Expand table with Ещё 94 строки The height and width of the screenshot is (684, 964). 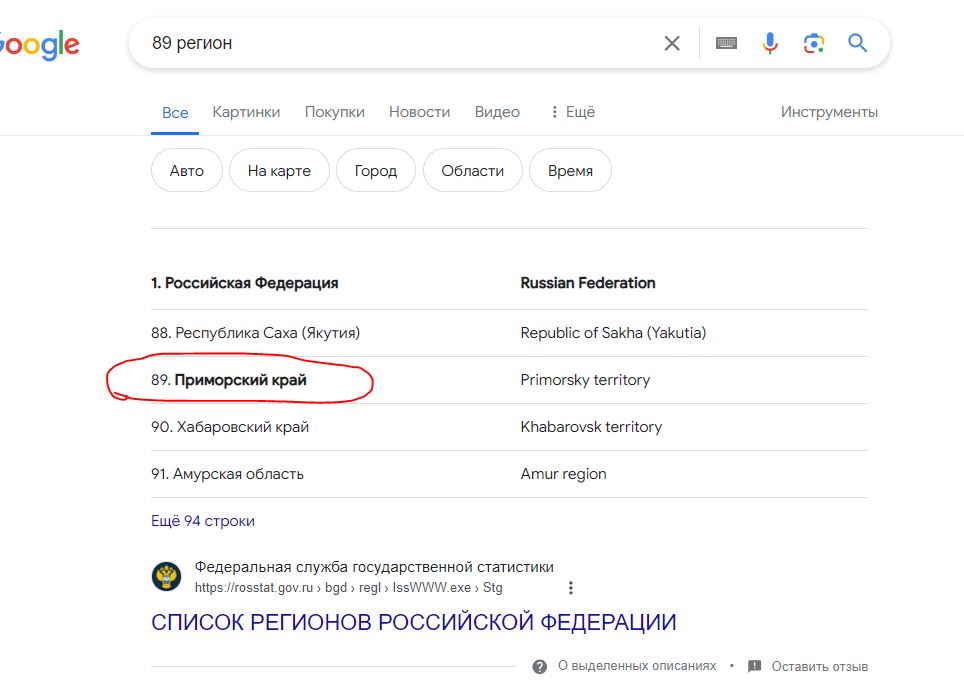pyautogui.click(x=203, y=521)
